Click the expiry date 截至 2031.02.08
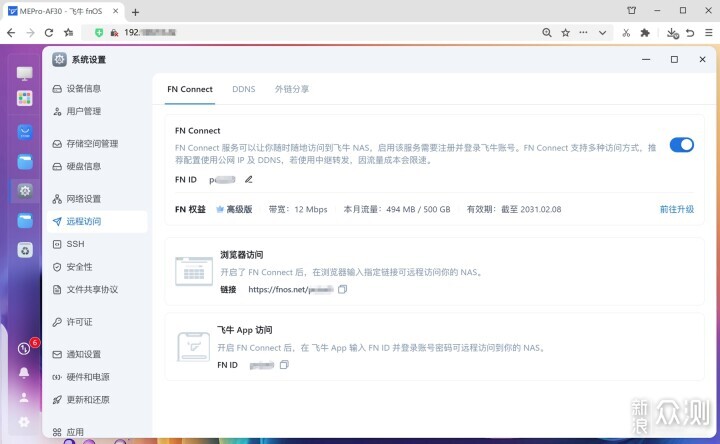Screen dimensions: 720x444 (x=531, y=209)
